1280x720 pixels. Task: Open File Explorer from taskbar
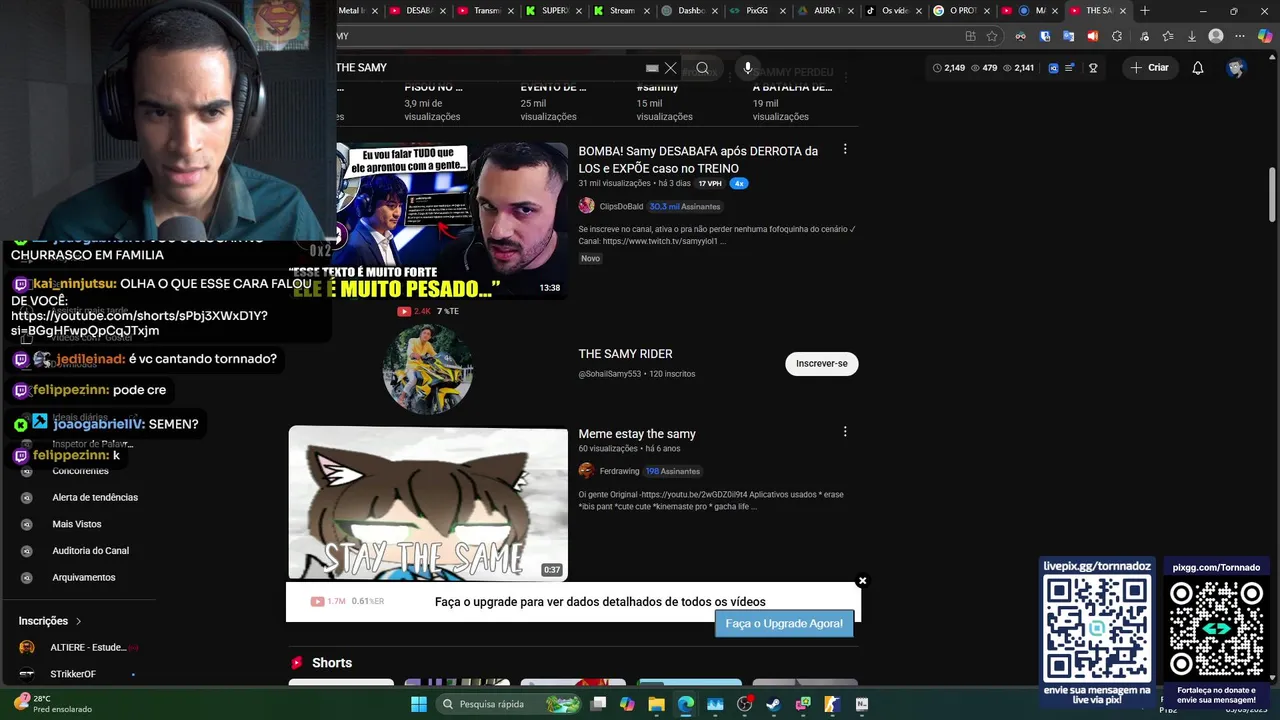pos(656,704)
